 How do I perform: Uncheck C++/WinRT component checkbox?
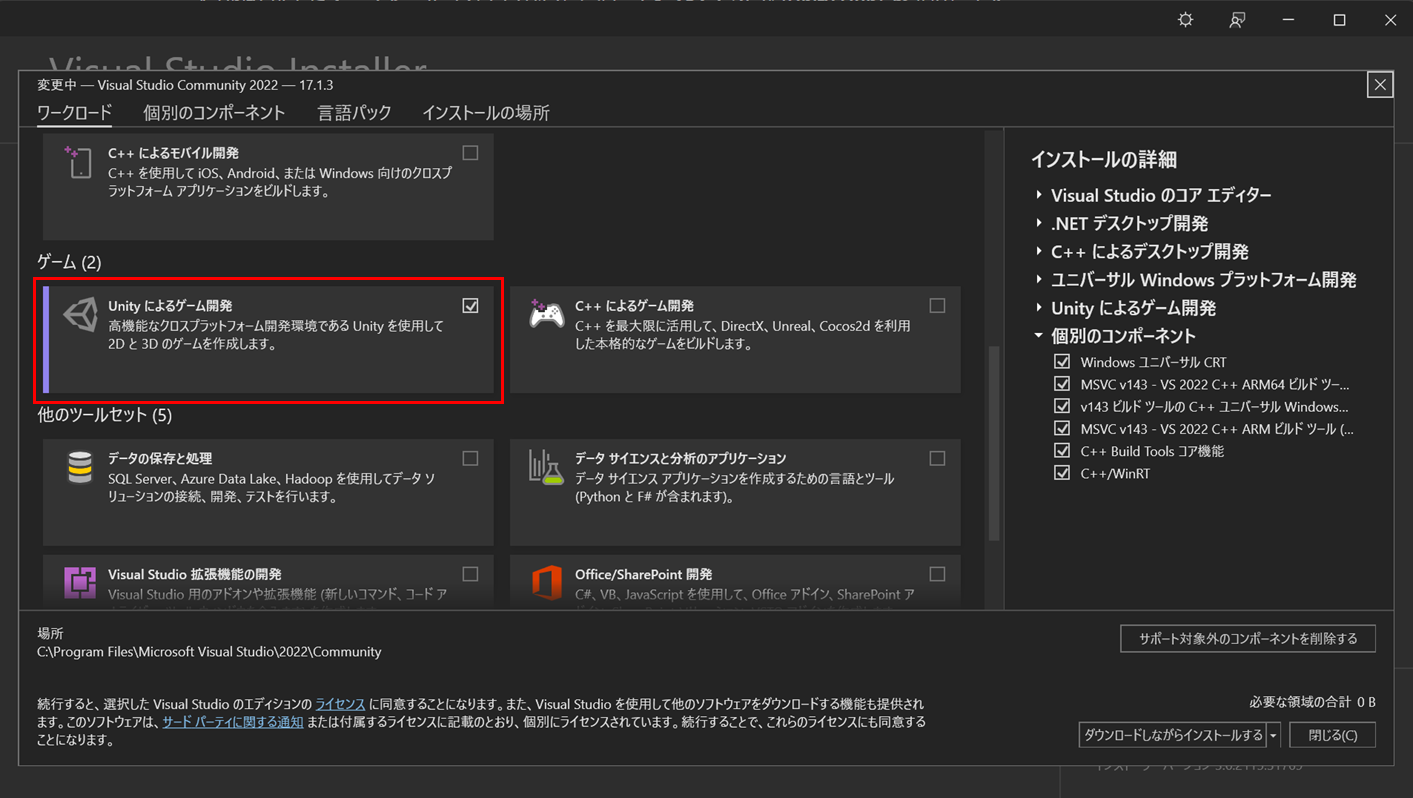click(x=1062, y=473)
